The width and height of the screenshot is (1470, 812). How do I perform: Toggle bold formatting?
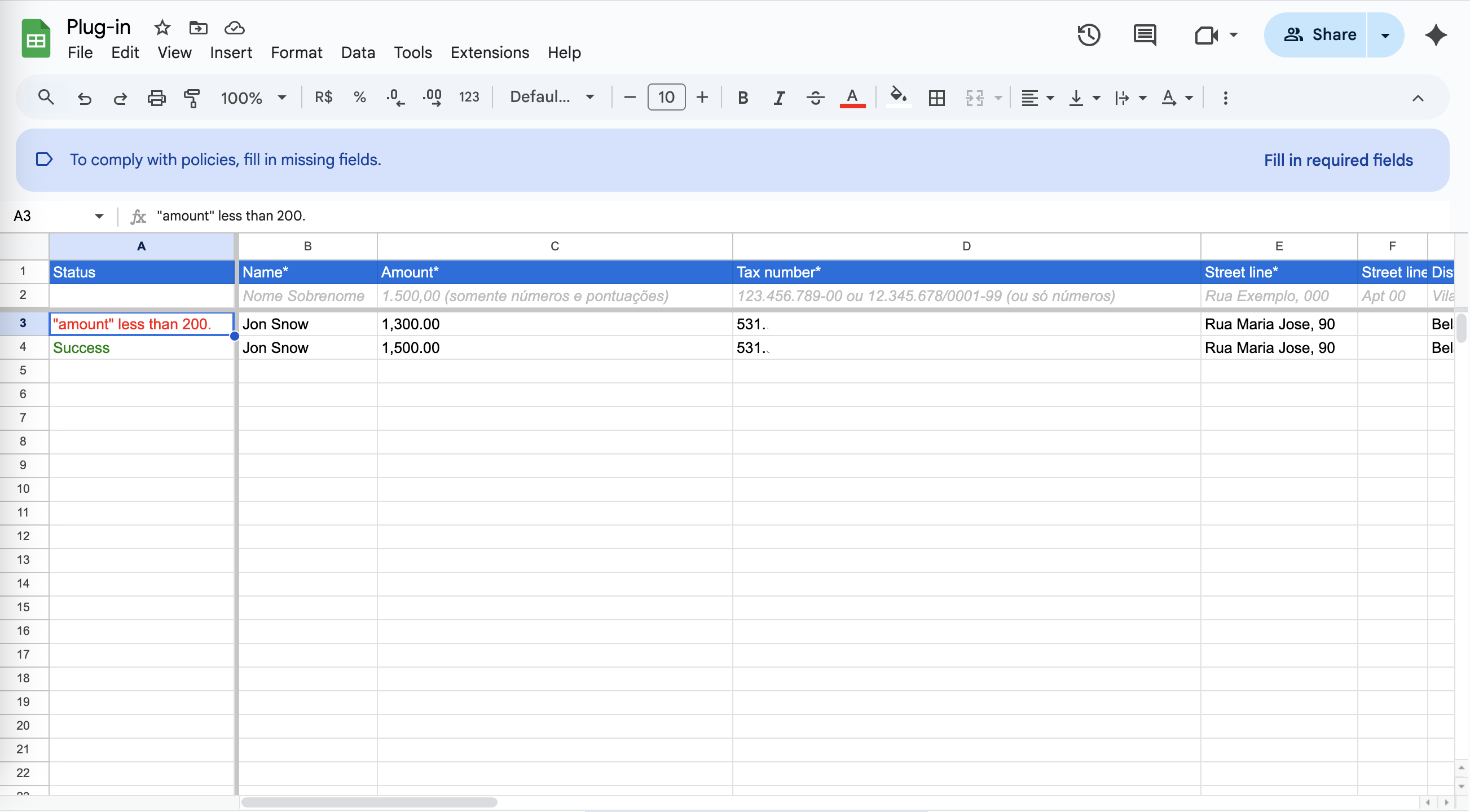point(742,98)
